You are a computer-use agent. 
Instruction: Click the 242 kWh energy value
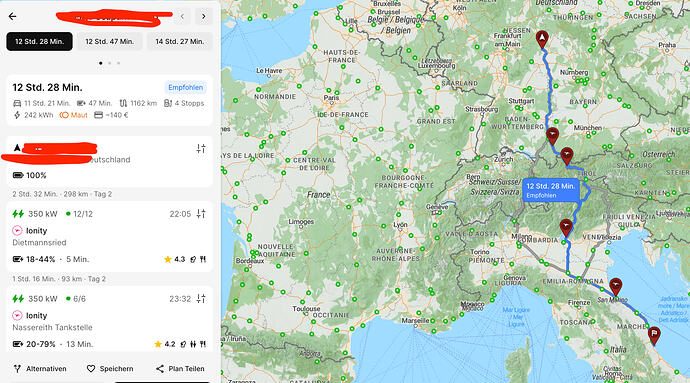point(33,115)
